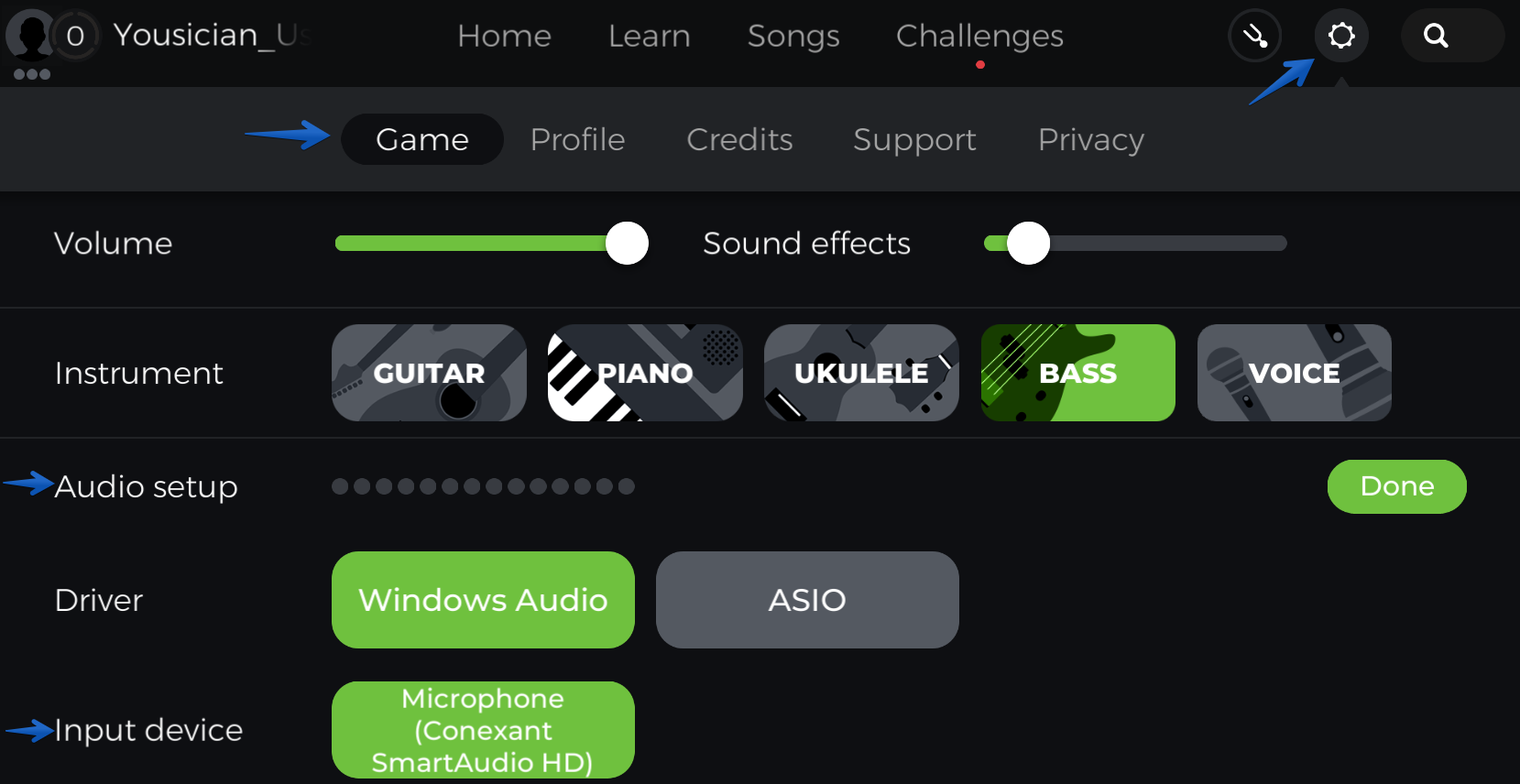This screenshot has height=784, width=1520.
Task: Open the Support tab link
Action: pos(914,139)
